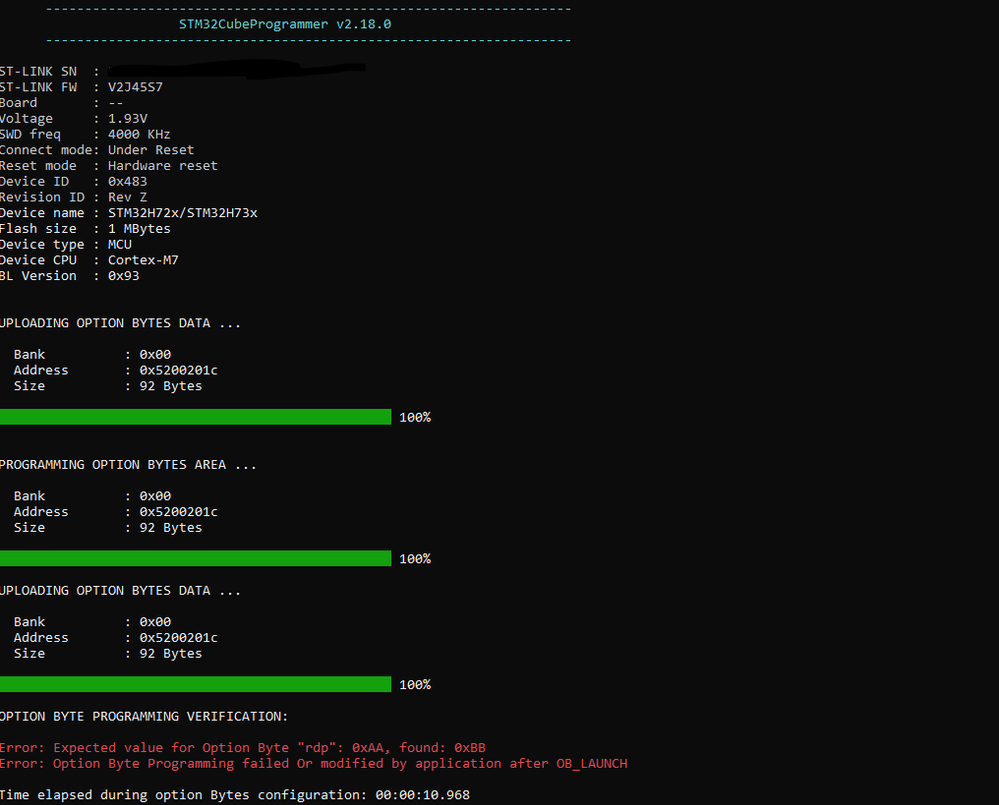Click the Board value dashes
This screenshot has width=999, height=805.
coord(115,103)
